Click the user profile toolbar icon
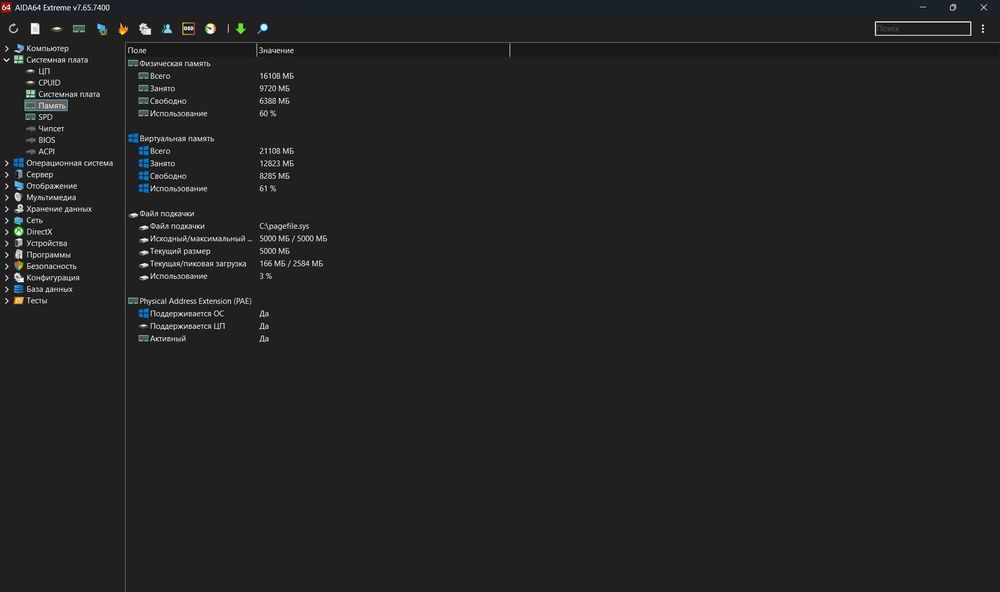This screenshot has width=1000, height=592. 166,29
